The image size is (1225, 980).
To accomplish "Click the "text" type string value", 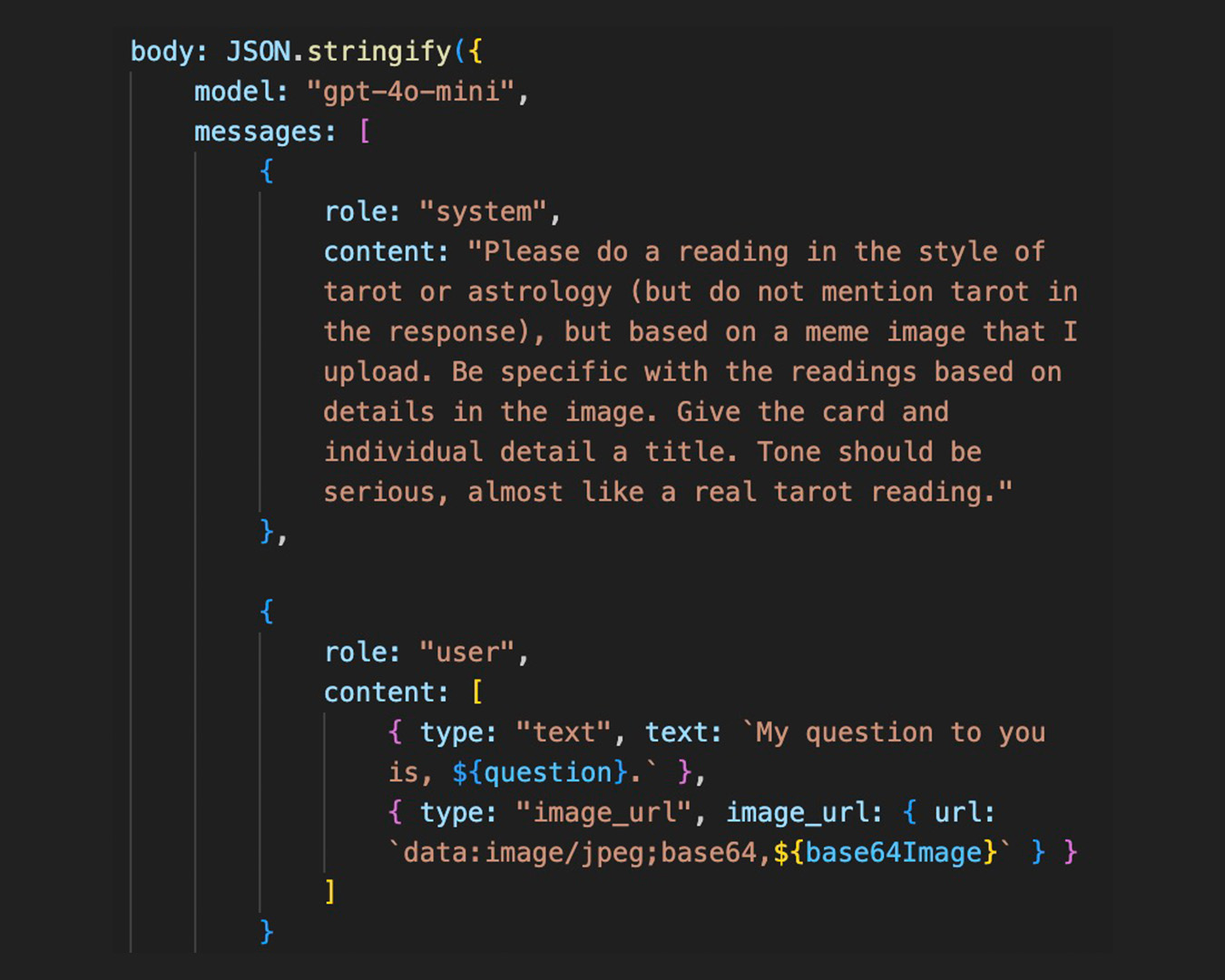I will click(x=563, y=732).
